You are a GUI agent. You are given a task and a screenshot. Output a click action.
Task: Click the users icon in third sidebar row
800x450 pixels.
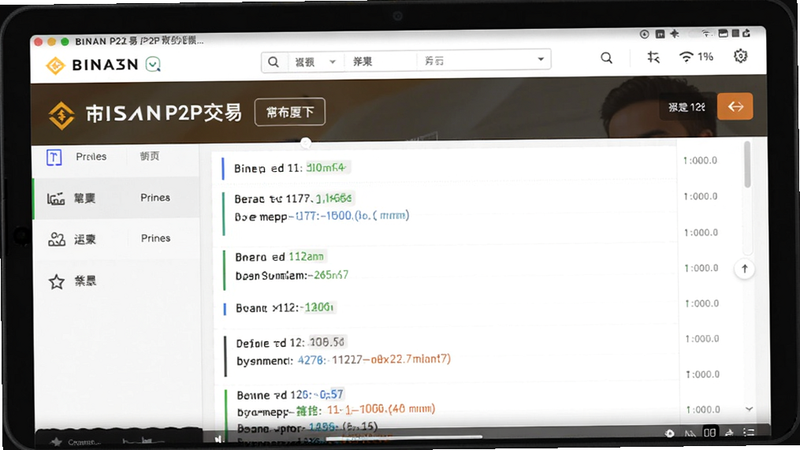pos(57,239)
